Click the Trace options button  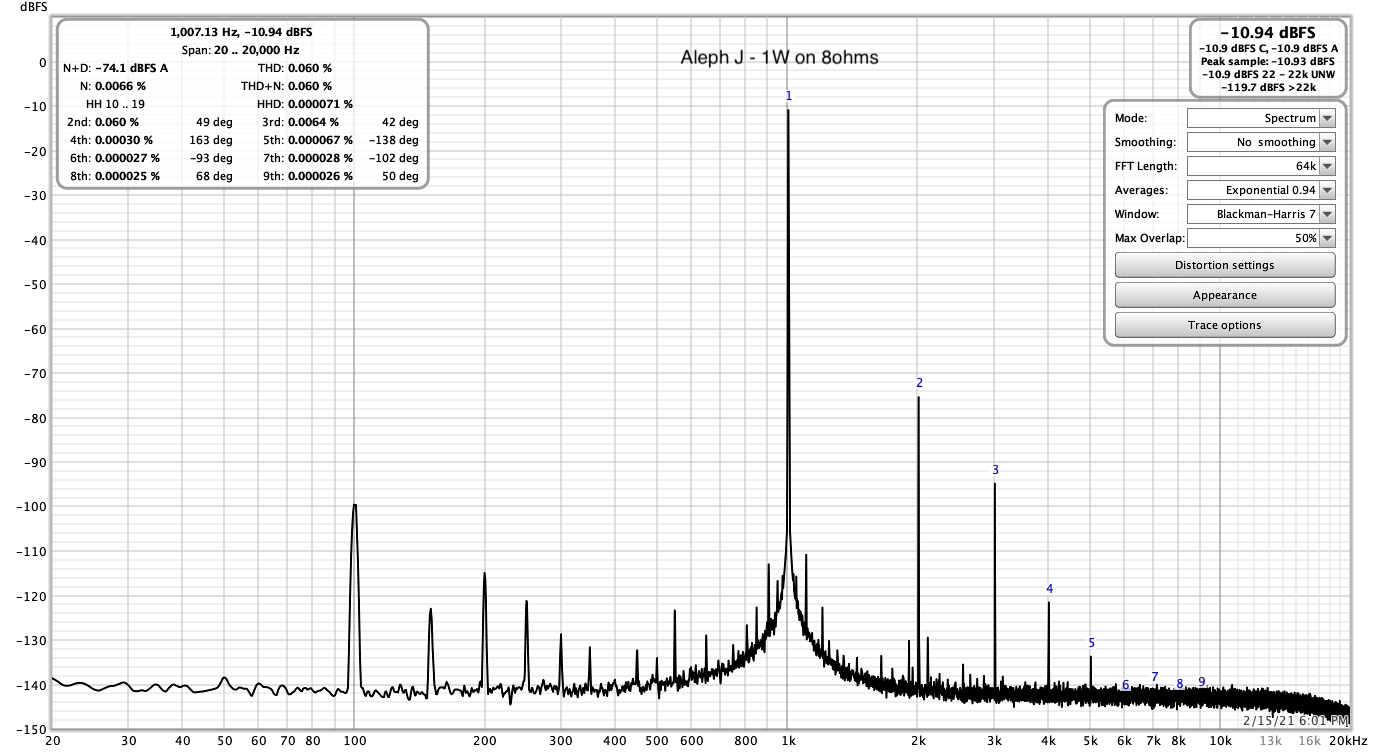pyautogui.click(x=1225, y=325)
